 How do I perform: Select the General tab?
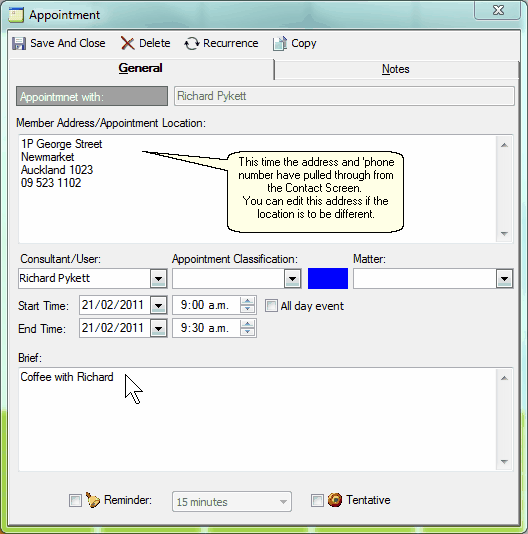click(x=140, y=68)
